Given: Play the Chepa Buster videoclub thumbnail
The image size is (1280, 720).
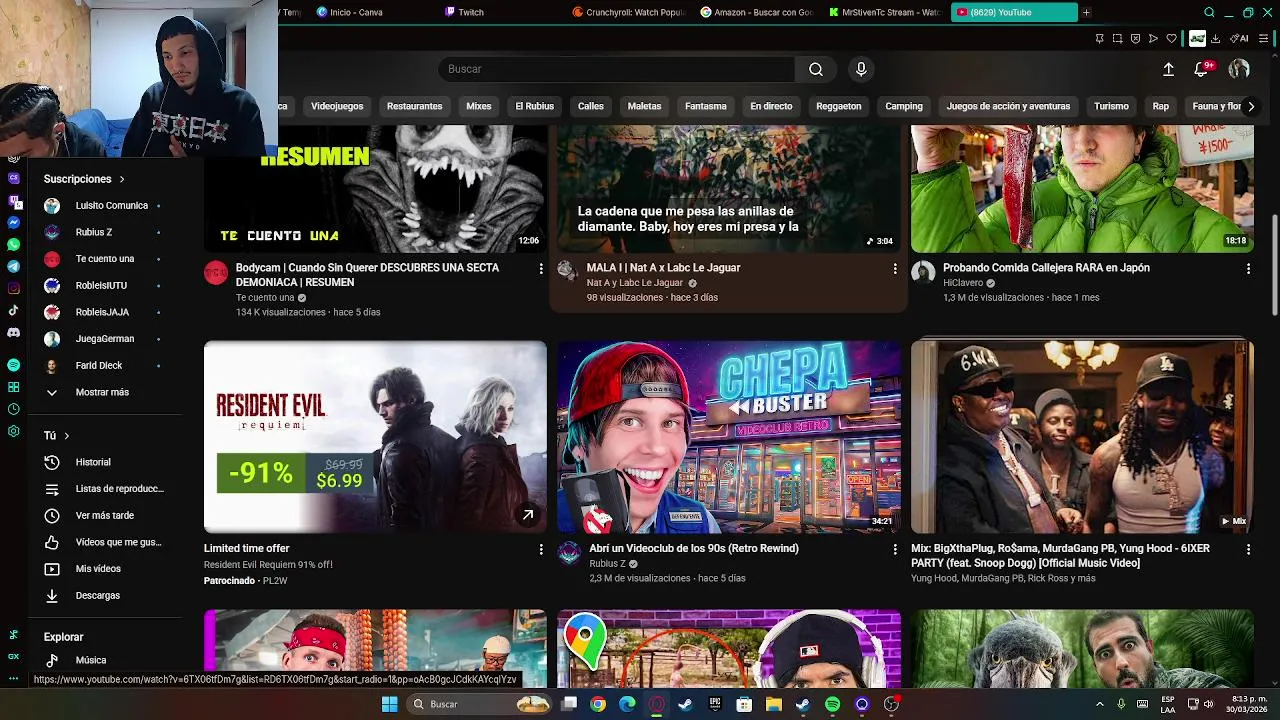Looking at the screenshot, I should point(729,437).
